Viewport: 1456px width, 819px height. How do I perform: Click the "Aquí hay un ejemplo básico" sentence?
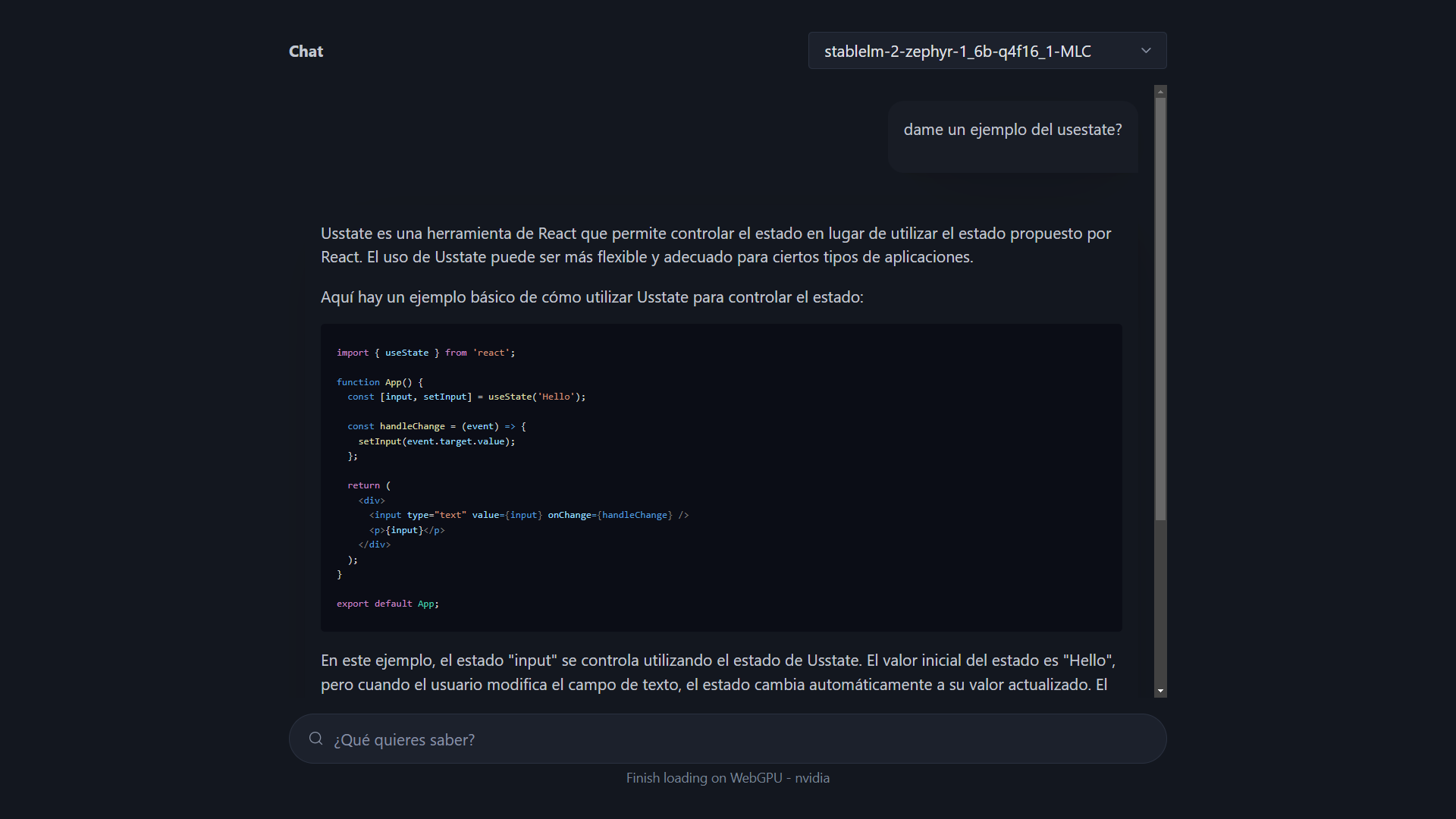click(591, 297)
